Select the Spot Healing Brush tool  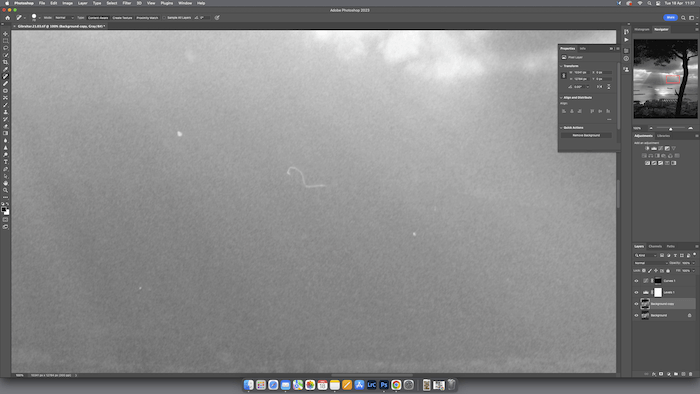[x=5, y=77]
